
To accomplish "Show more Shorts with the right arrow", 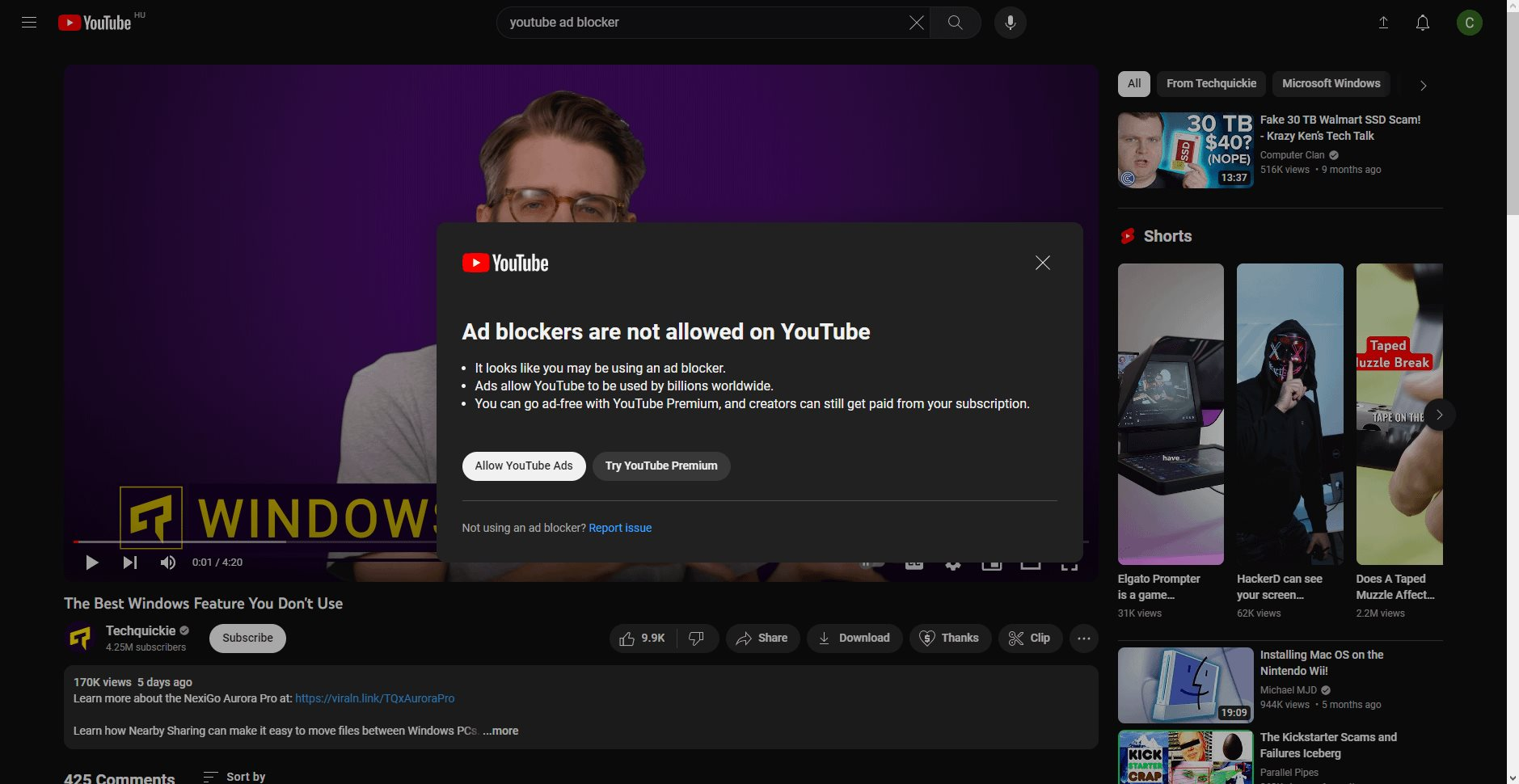I will pyautogui.click(x=1439, y=415).
